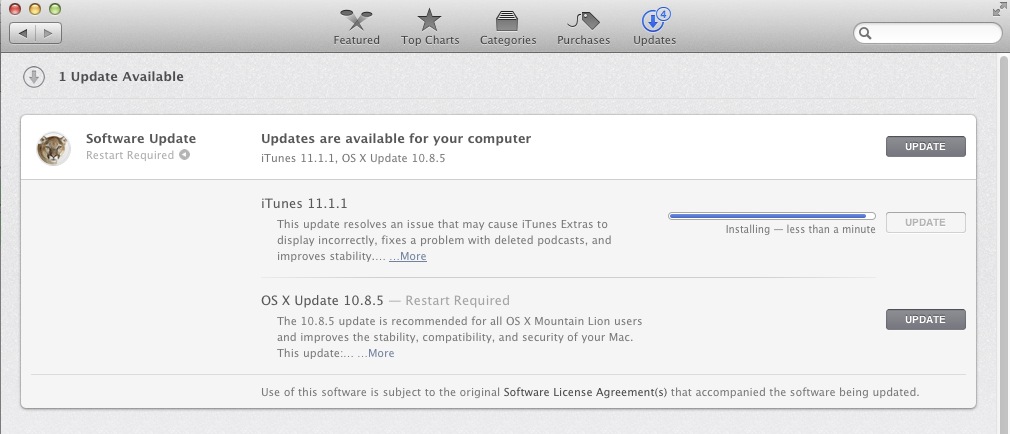Image resolution: width=1010 pixels, height=434 pixels.
Task: Click in the App Store search field
Action: point(928,33)
